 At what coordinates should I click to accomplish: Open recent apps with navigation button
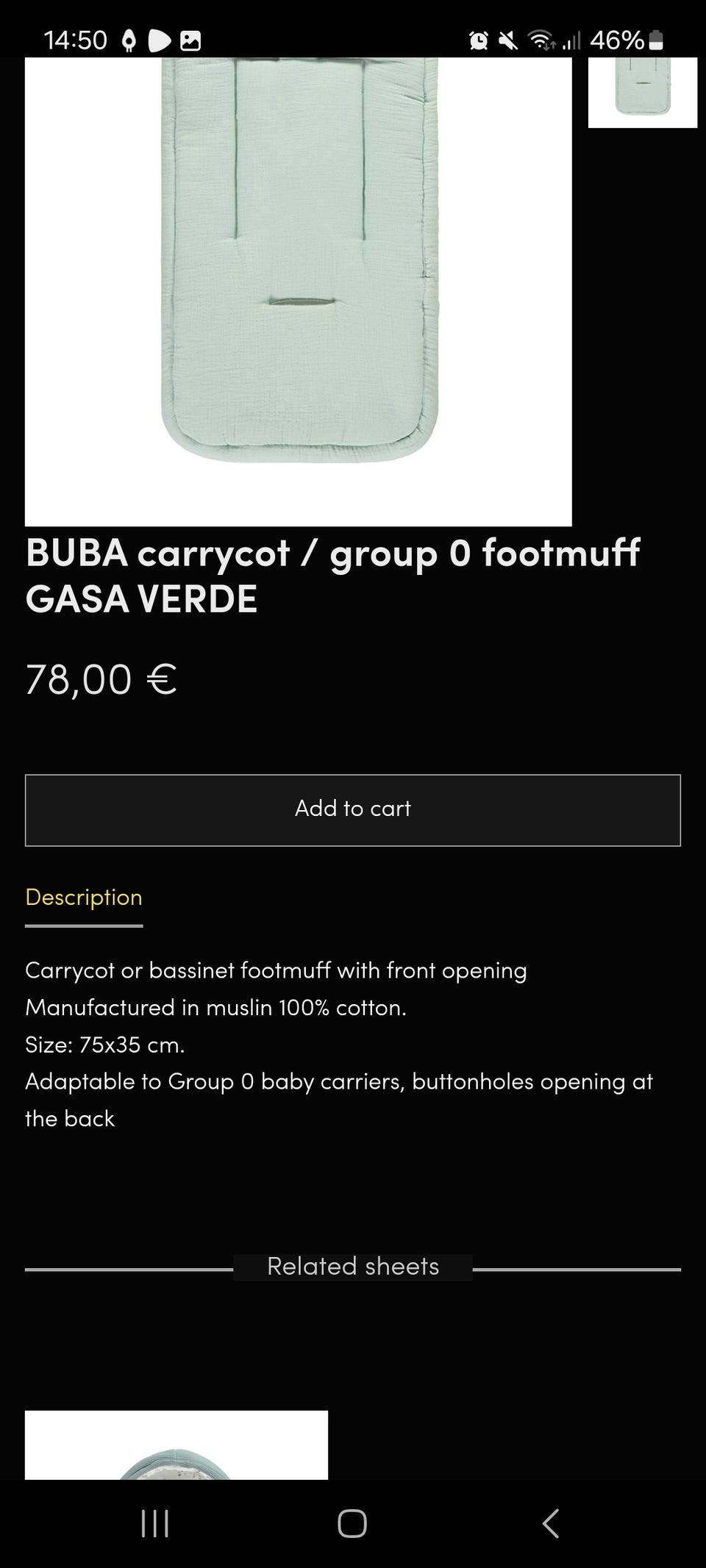pos(154,1523)
